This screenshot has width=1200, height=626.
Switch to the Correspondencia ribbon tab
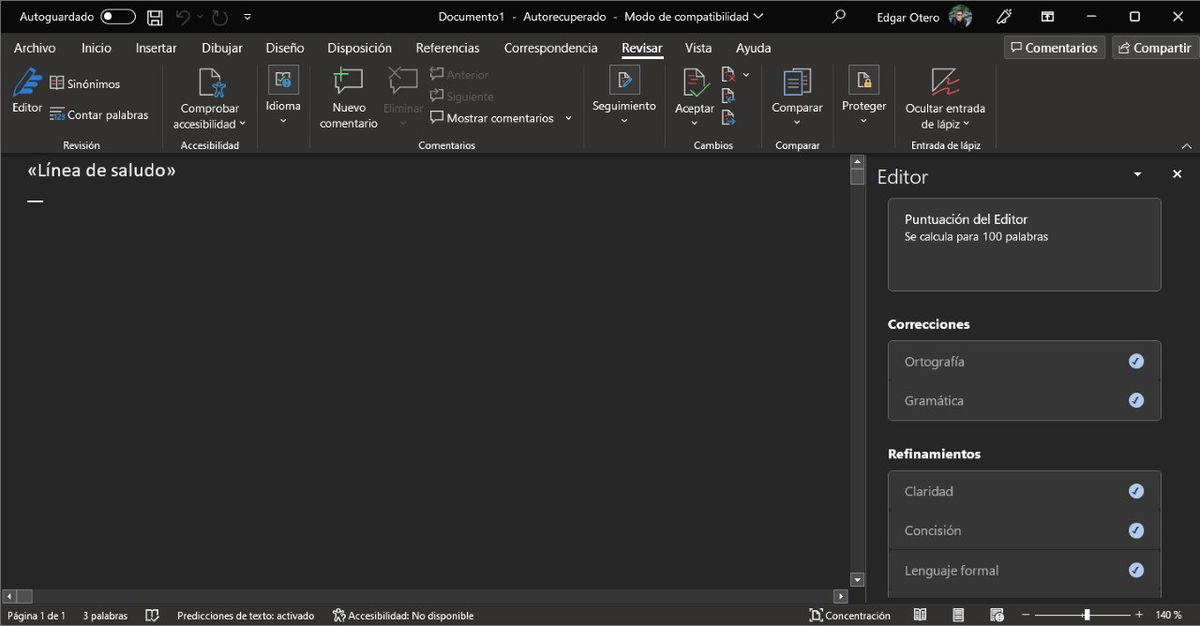coord(550,47)
